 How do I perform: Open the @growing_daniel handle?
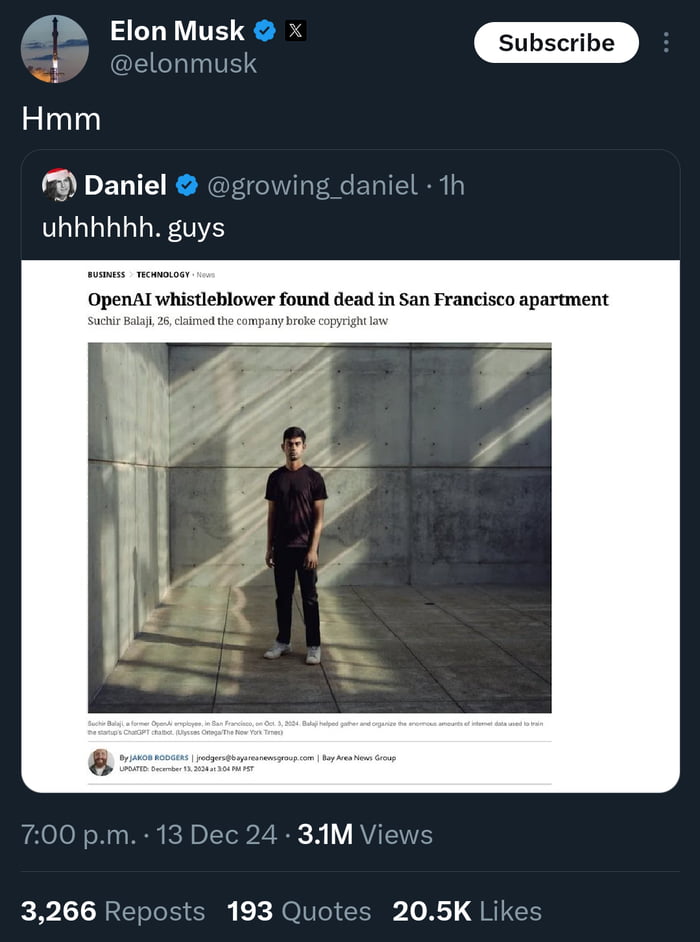tap(311, 185)
